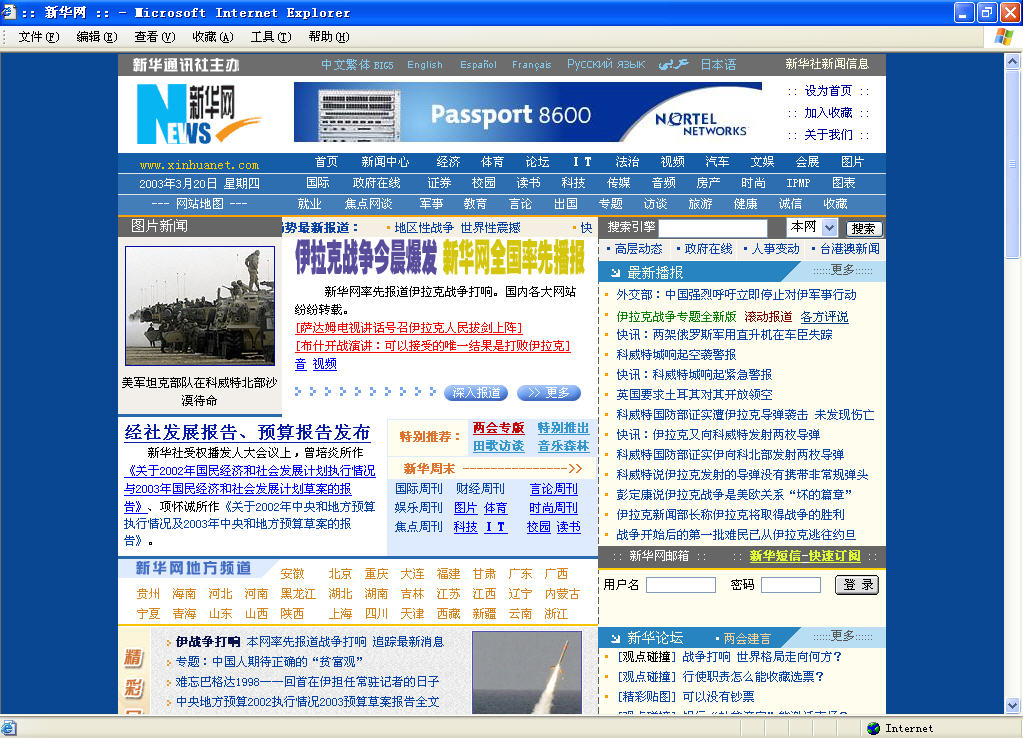Click the arrow icon beside 最新播报

click(x=612, y=273)
